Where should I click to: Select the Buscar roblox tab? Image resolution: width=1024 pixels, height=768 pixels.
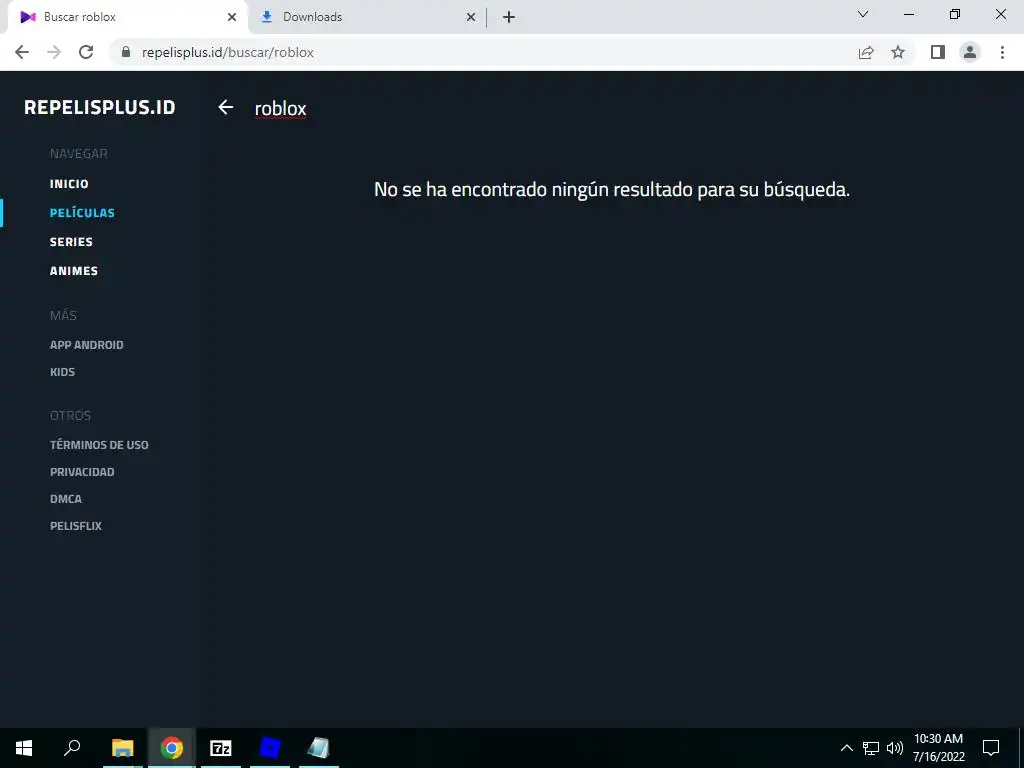click(x=128, y=17)
